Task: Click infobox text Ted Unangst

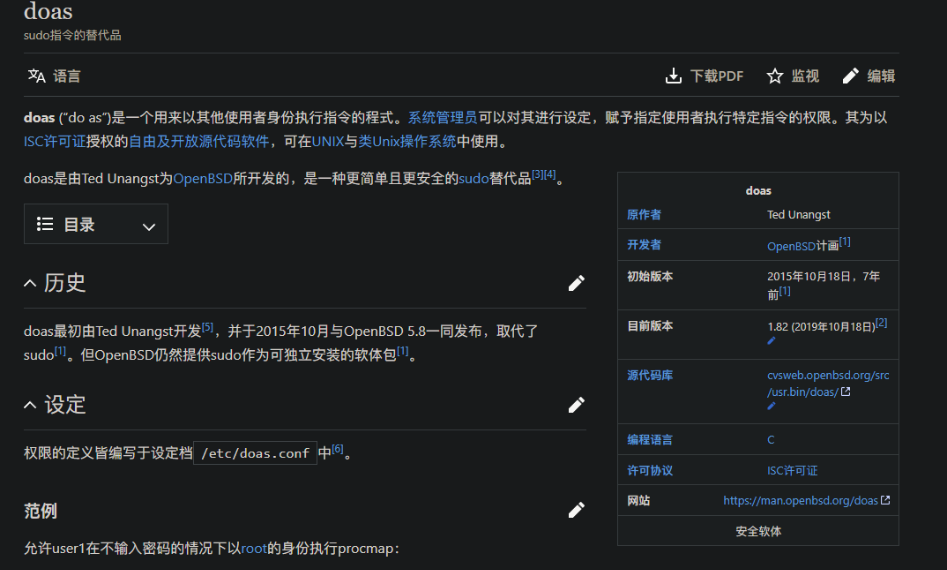Action: (x=798, y=214)
